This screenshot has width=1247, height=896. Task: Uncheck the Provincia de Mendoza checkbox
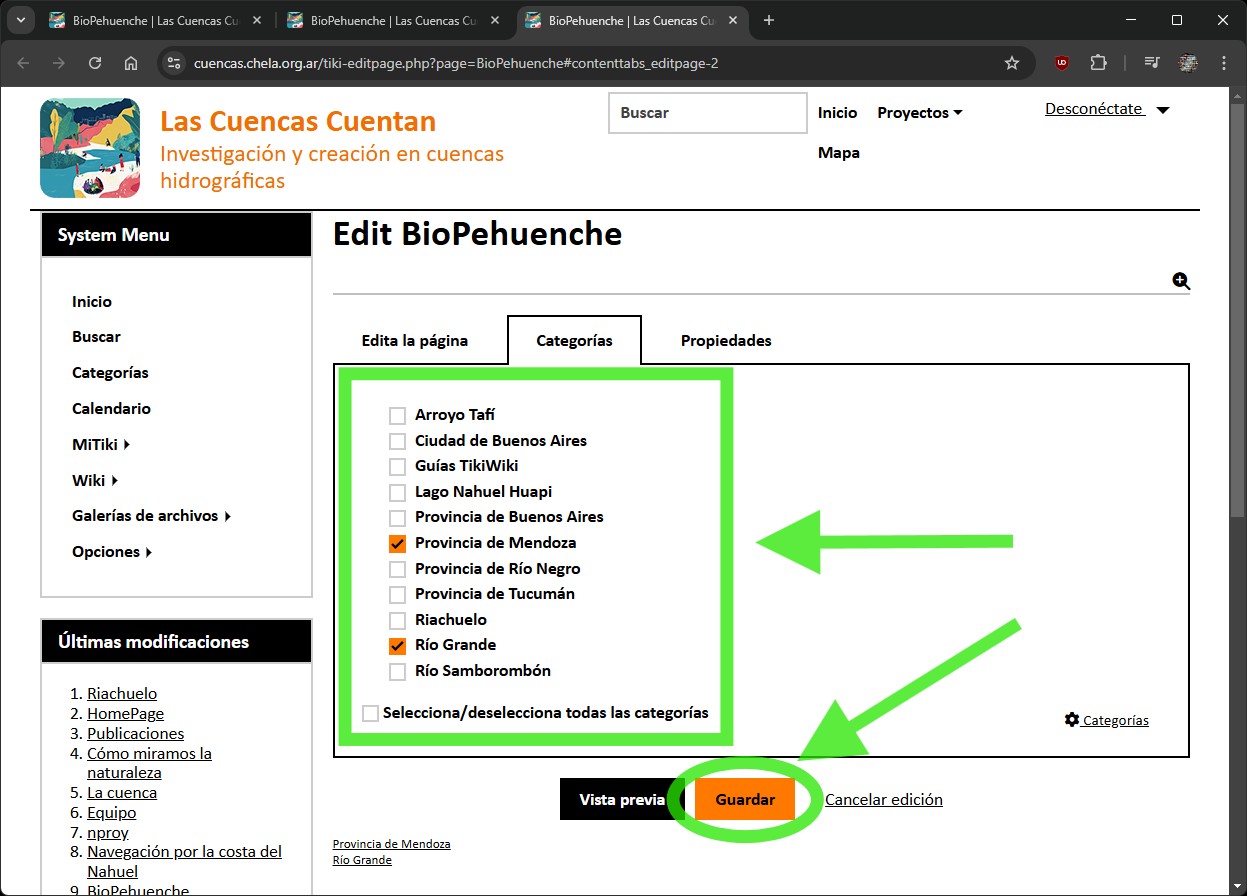(397, 543)
